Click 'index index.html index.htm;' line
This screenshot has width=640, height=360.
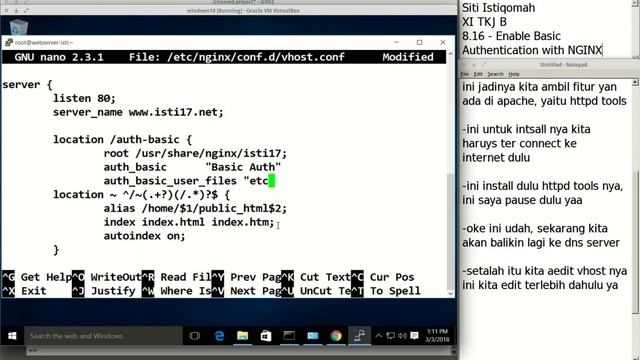[x=189, y=222]
